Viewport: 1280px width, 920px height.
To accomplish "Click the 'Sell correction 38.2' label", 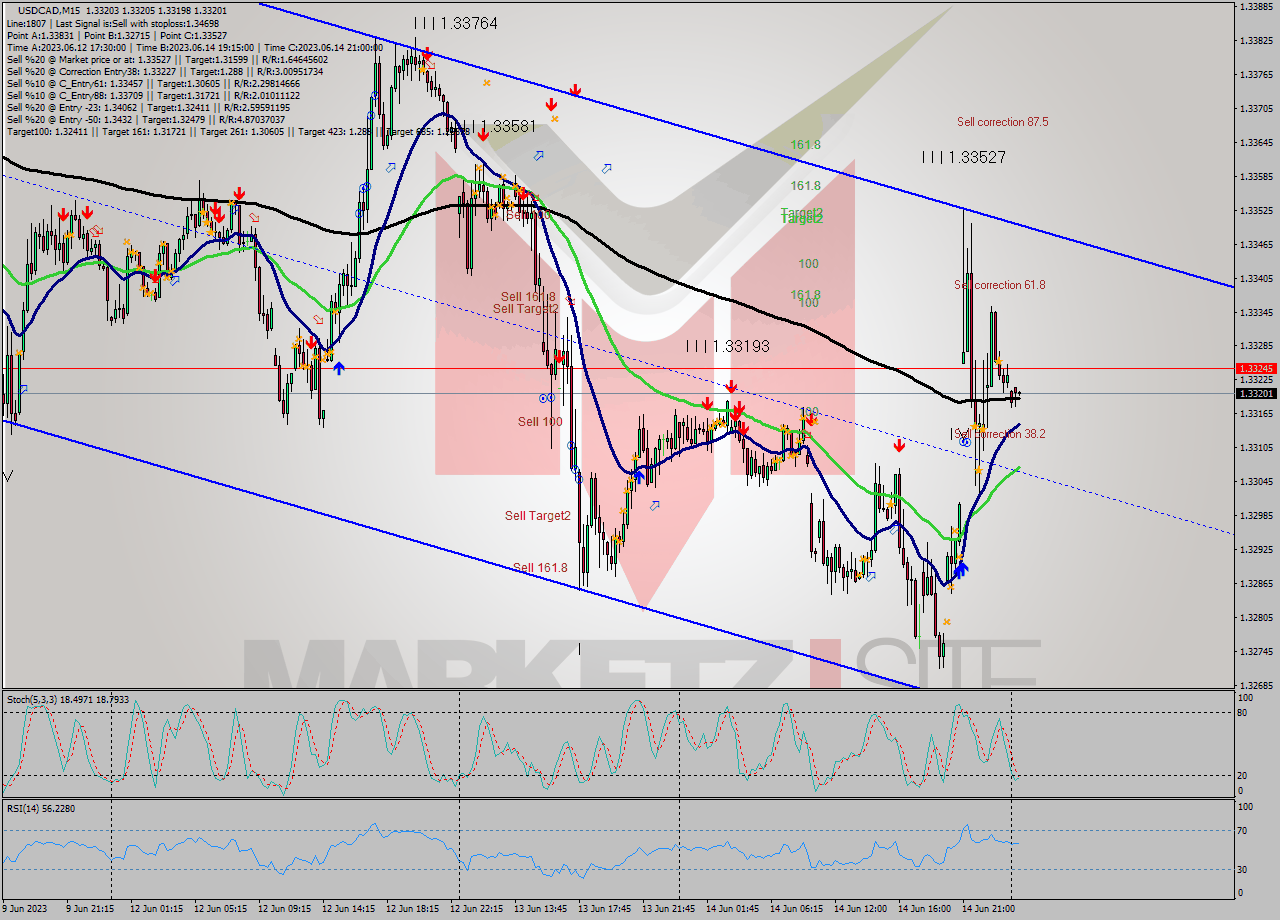I will tap(1000, 434).
